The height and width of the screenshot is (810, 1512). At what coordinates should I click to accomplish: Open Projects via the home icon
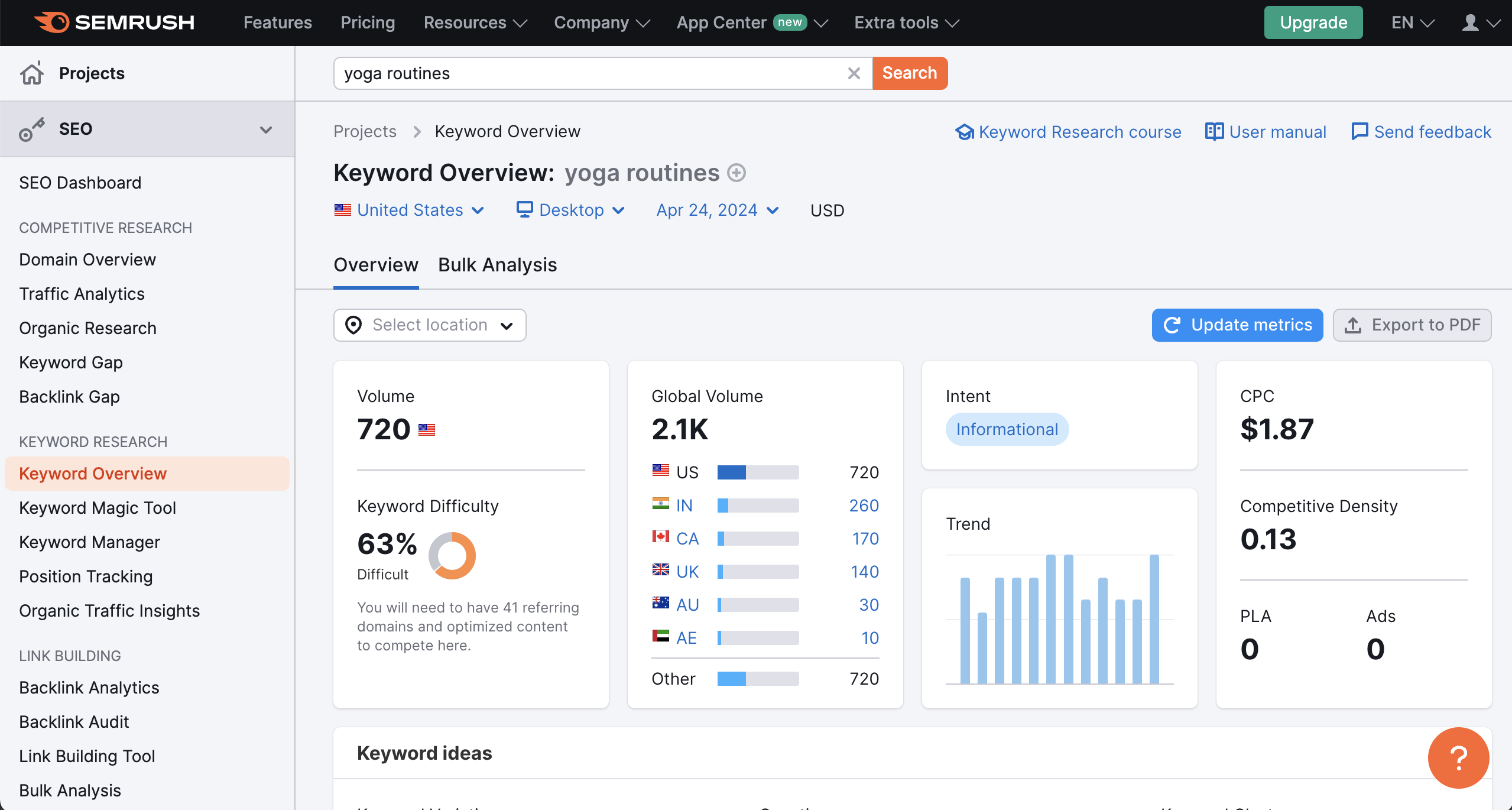(x=31, y=73)
